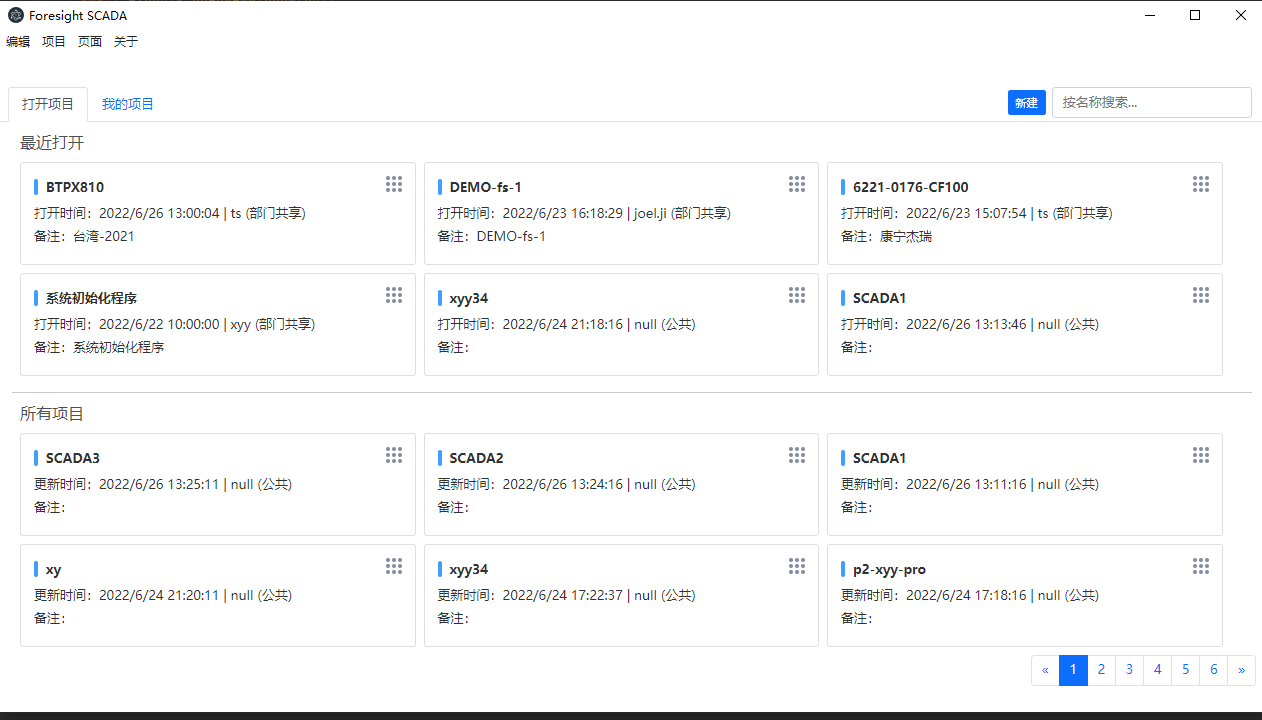Screen dimensions: 1262x720
Task: Click grid icon on SCADA2 card
Action: point(797,455)
